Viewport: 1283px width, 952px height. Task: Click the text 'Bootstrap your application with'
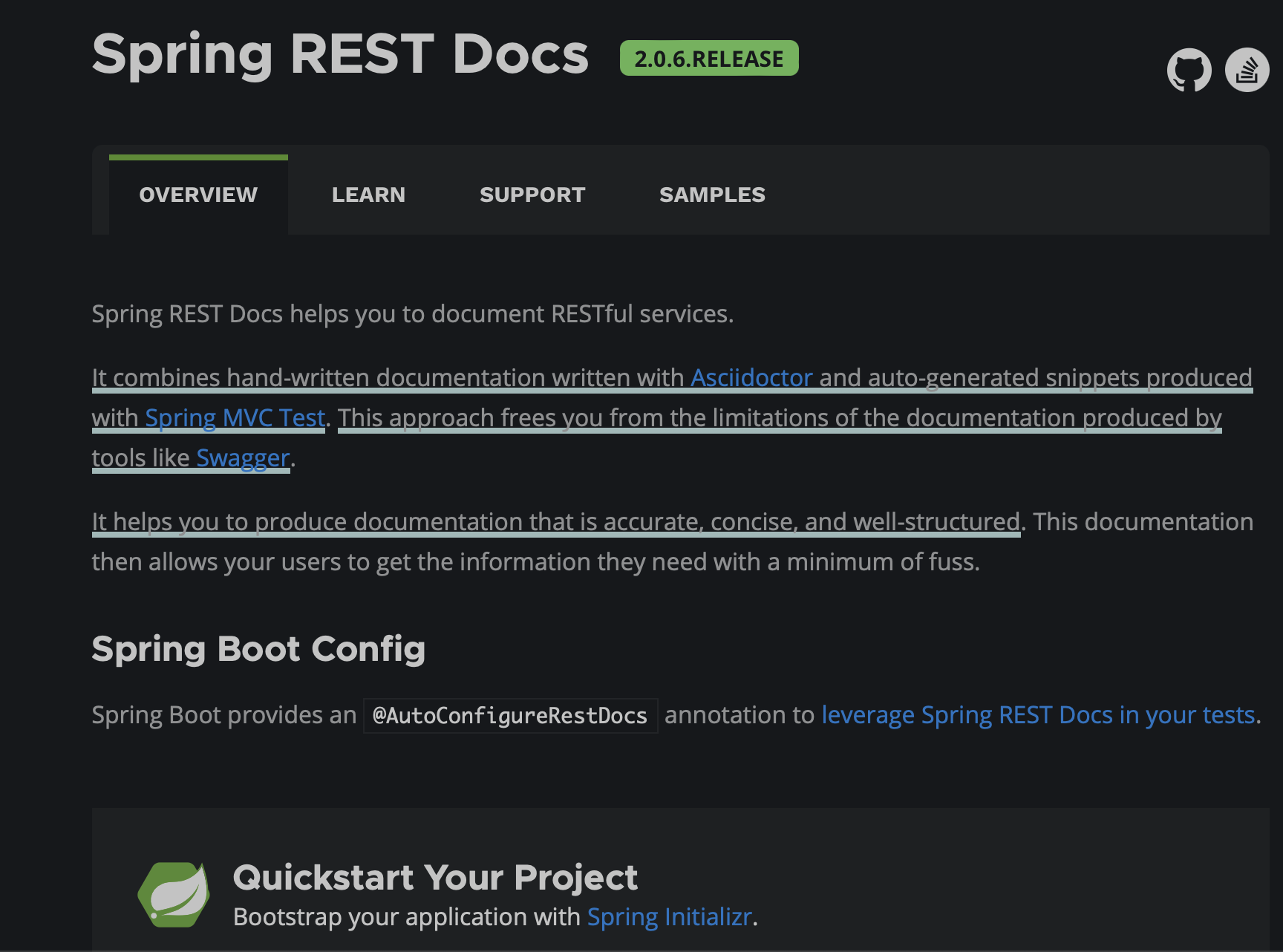pyautogui.click(x=407, y=917)
